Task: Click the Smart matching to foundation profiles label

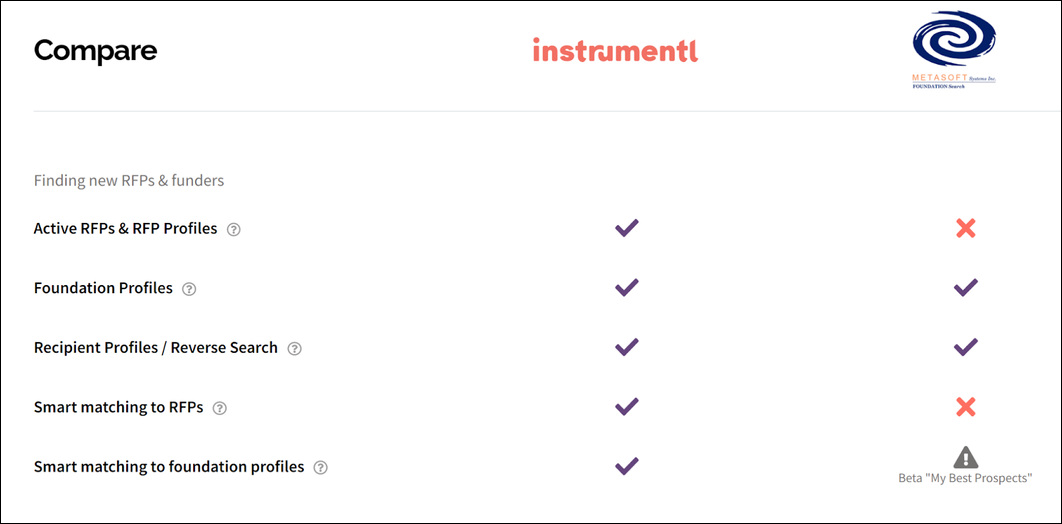Action: pos(169,466)
